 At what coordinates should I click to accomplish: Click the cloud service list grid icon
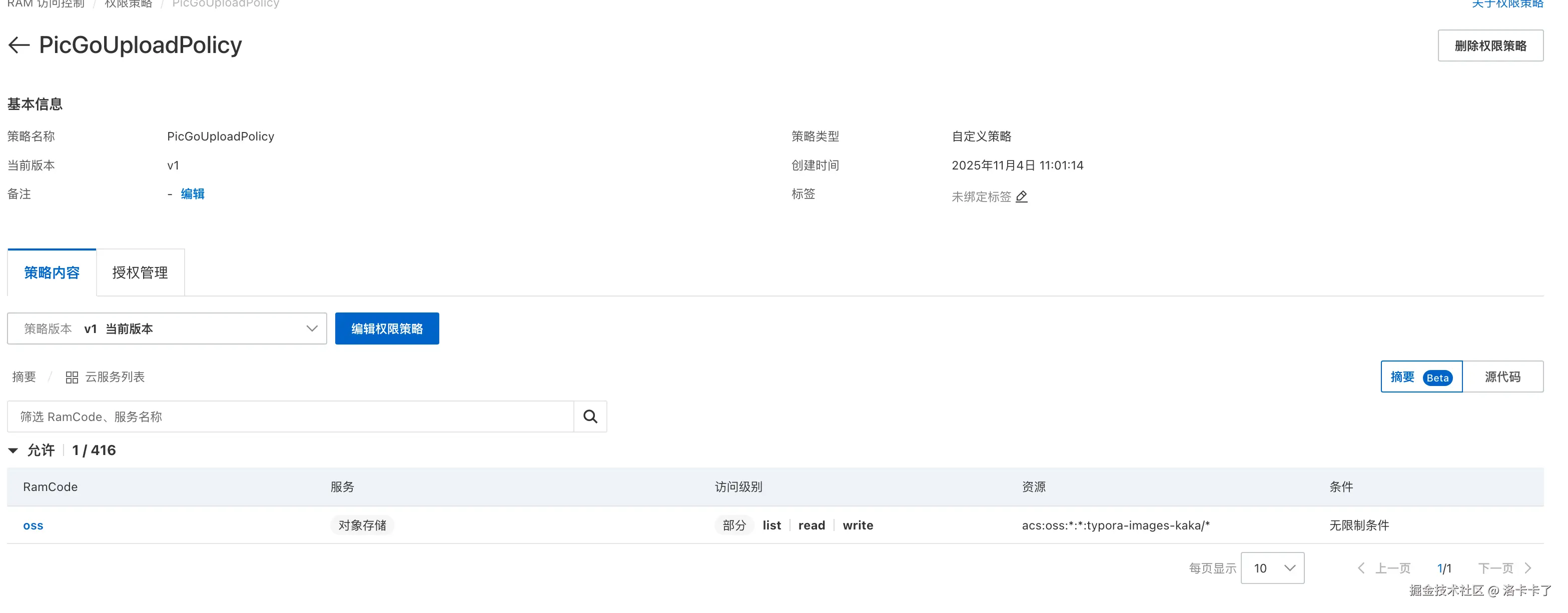coord(72,377)
